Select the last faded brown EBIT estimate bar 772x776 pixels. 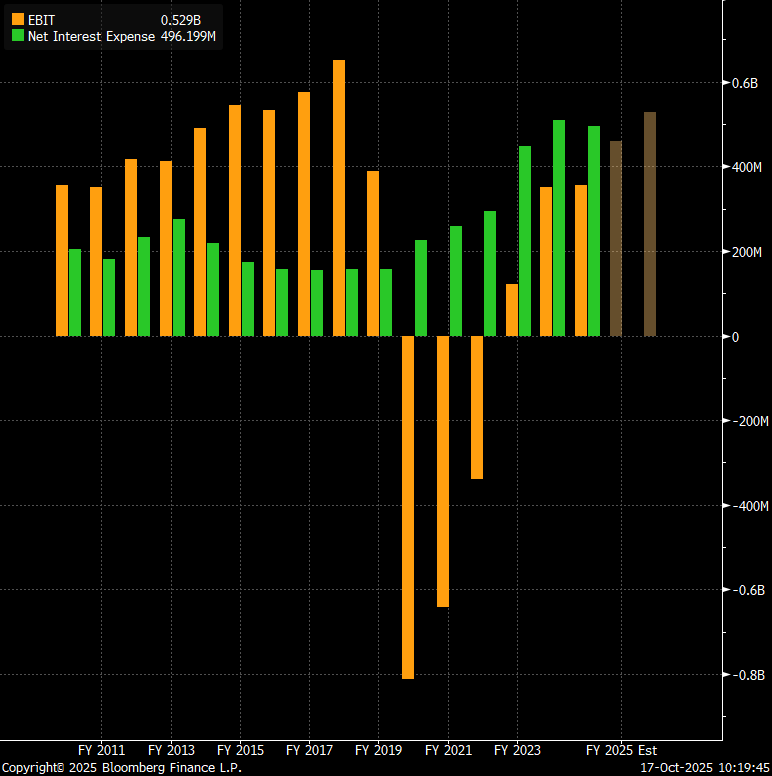(650, 224)
